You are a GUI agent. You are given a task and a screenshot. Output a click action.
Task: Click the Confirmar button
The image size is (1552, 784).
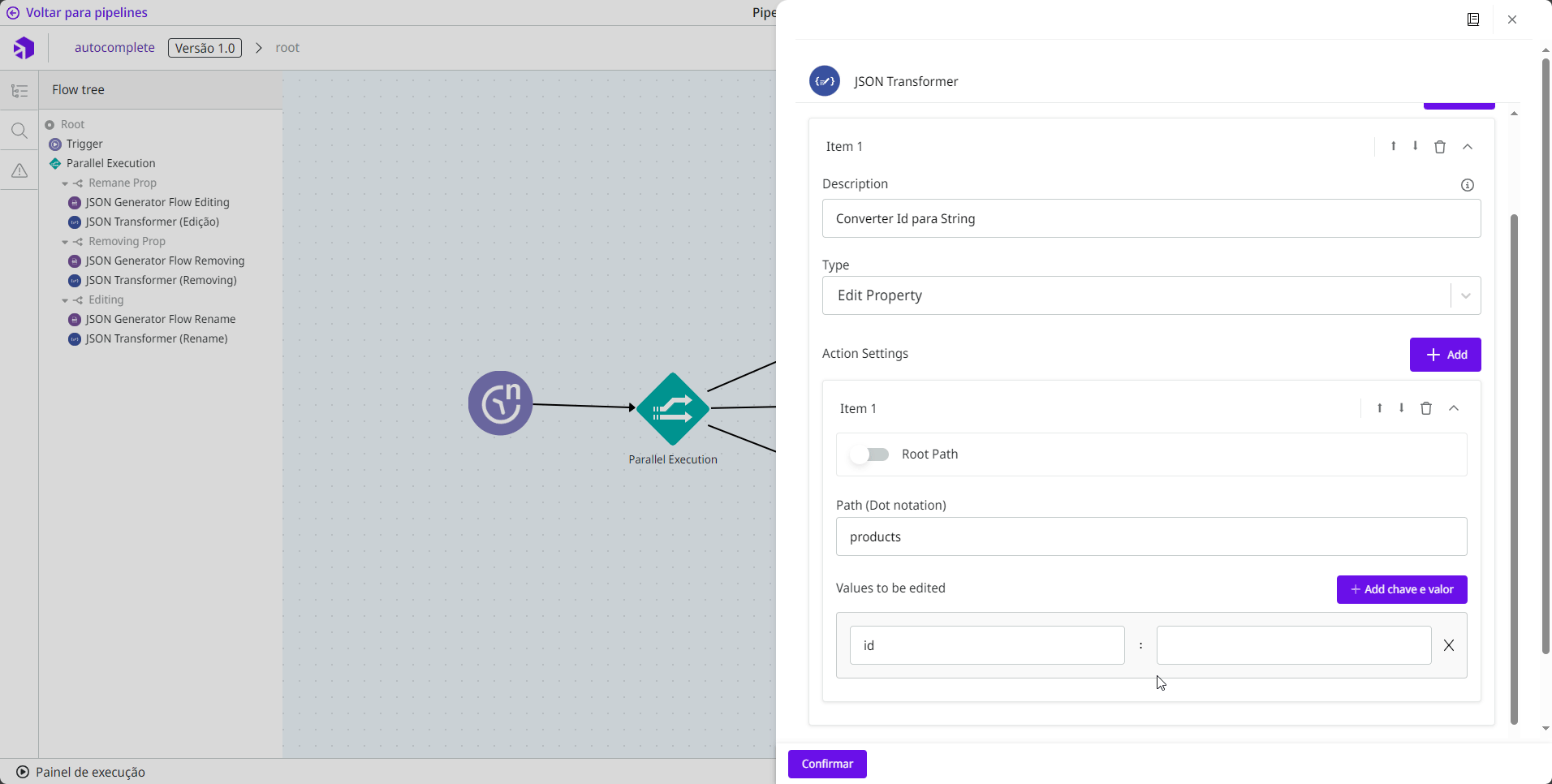pos(827,764)
